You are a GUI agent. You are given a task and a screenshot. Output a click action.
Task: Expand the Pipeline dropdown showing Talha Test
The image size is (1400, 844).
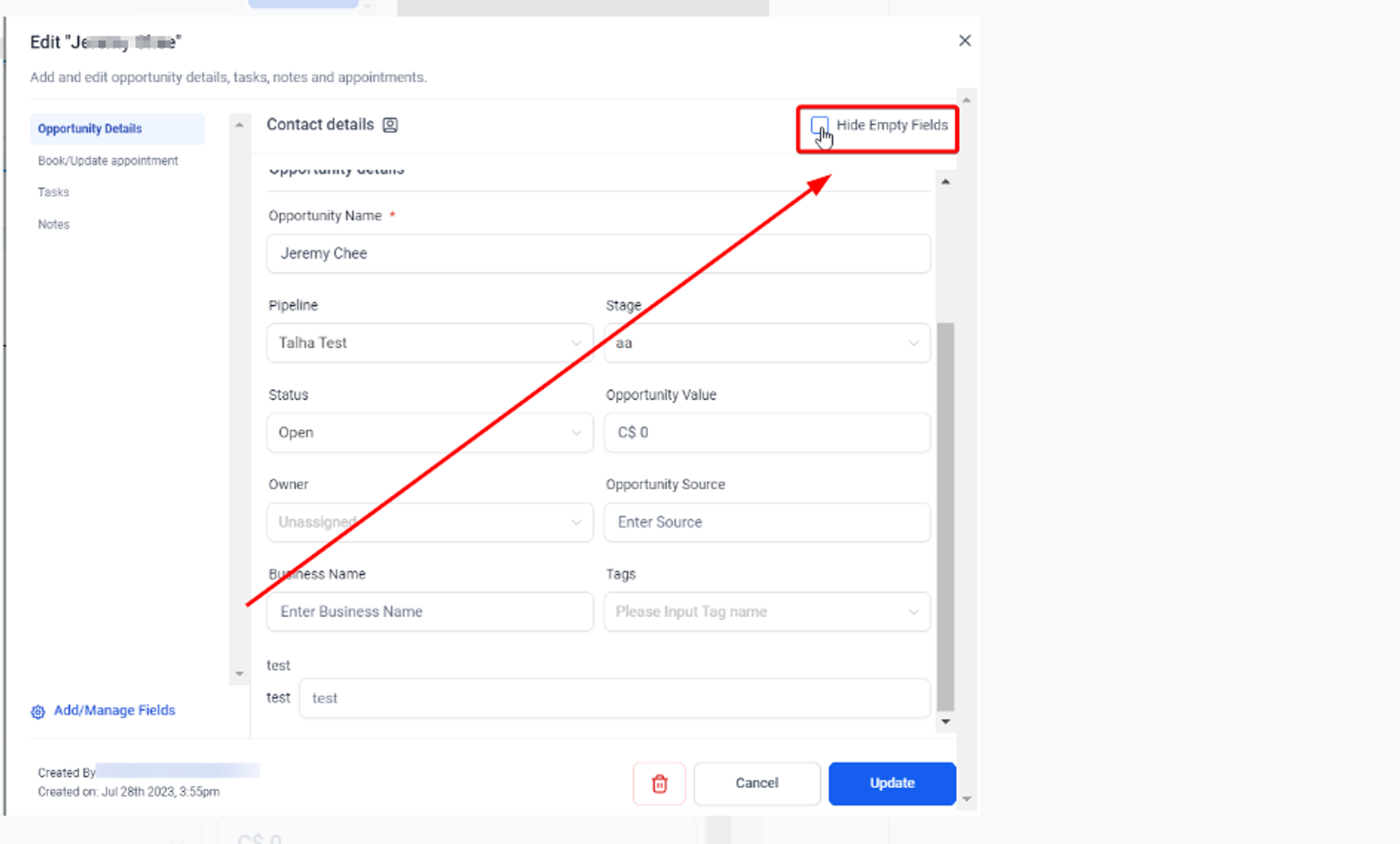coord(430,343)
